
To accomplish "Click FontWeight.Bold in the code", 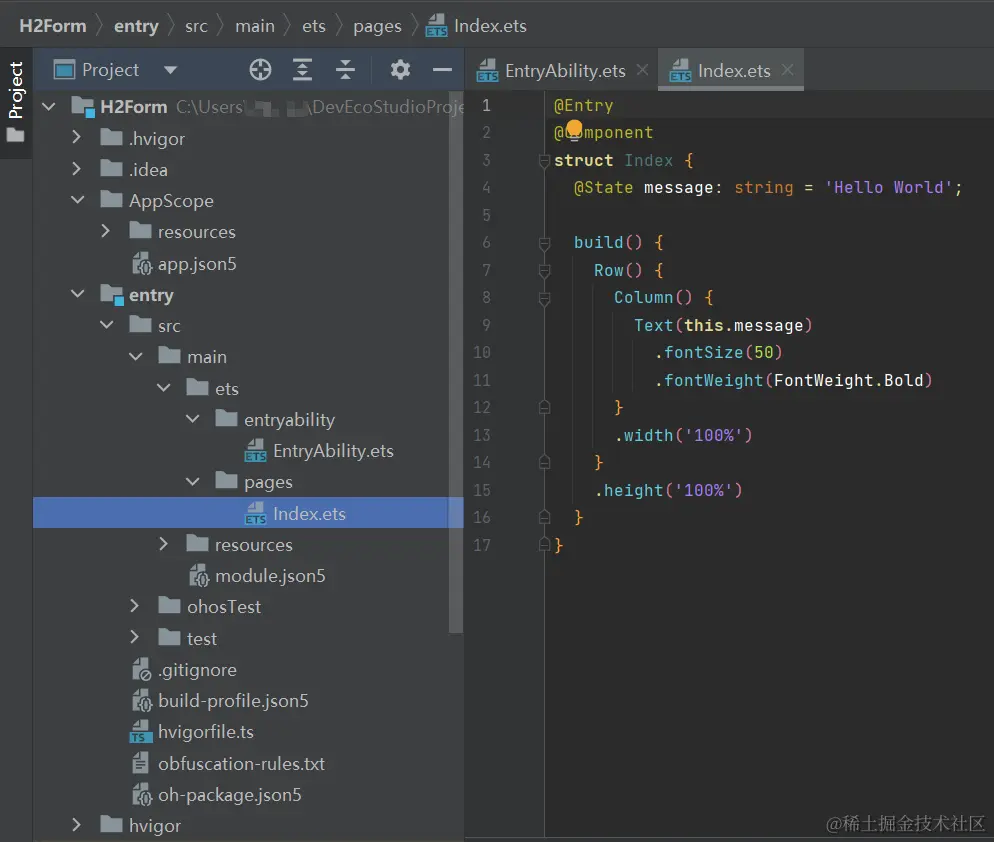I will click(848, 380).
